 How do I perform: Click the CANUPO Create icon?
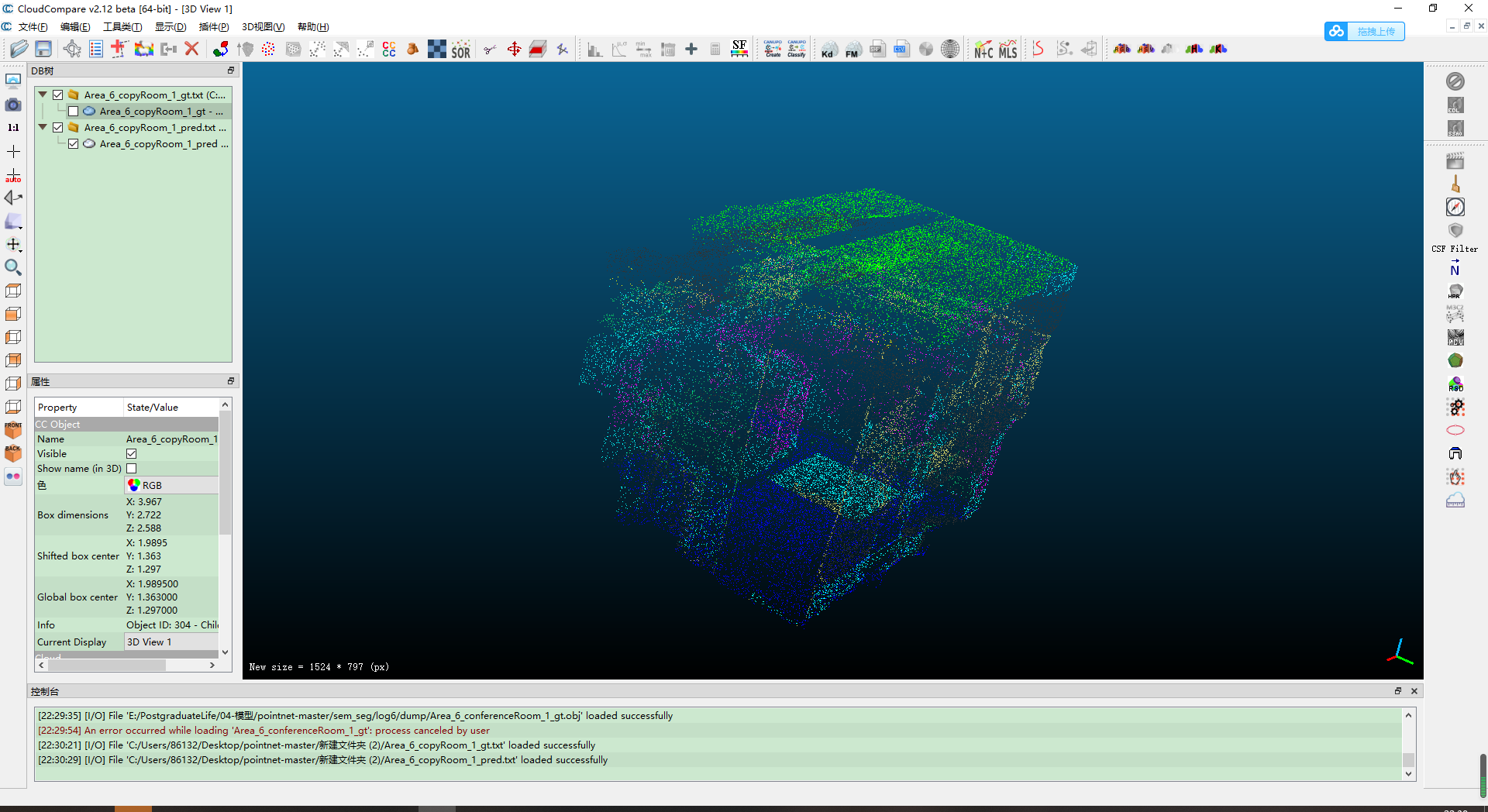coord(773,50)
